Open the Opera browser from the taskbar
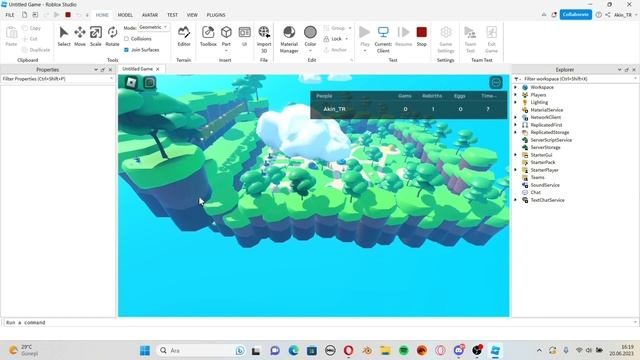Viewport: 640px width, 360px height. click(x=348, y=351)
